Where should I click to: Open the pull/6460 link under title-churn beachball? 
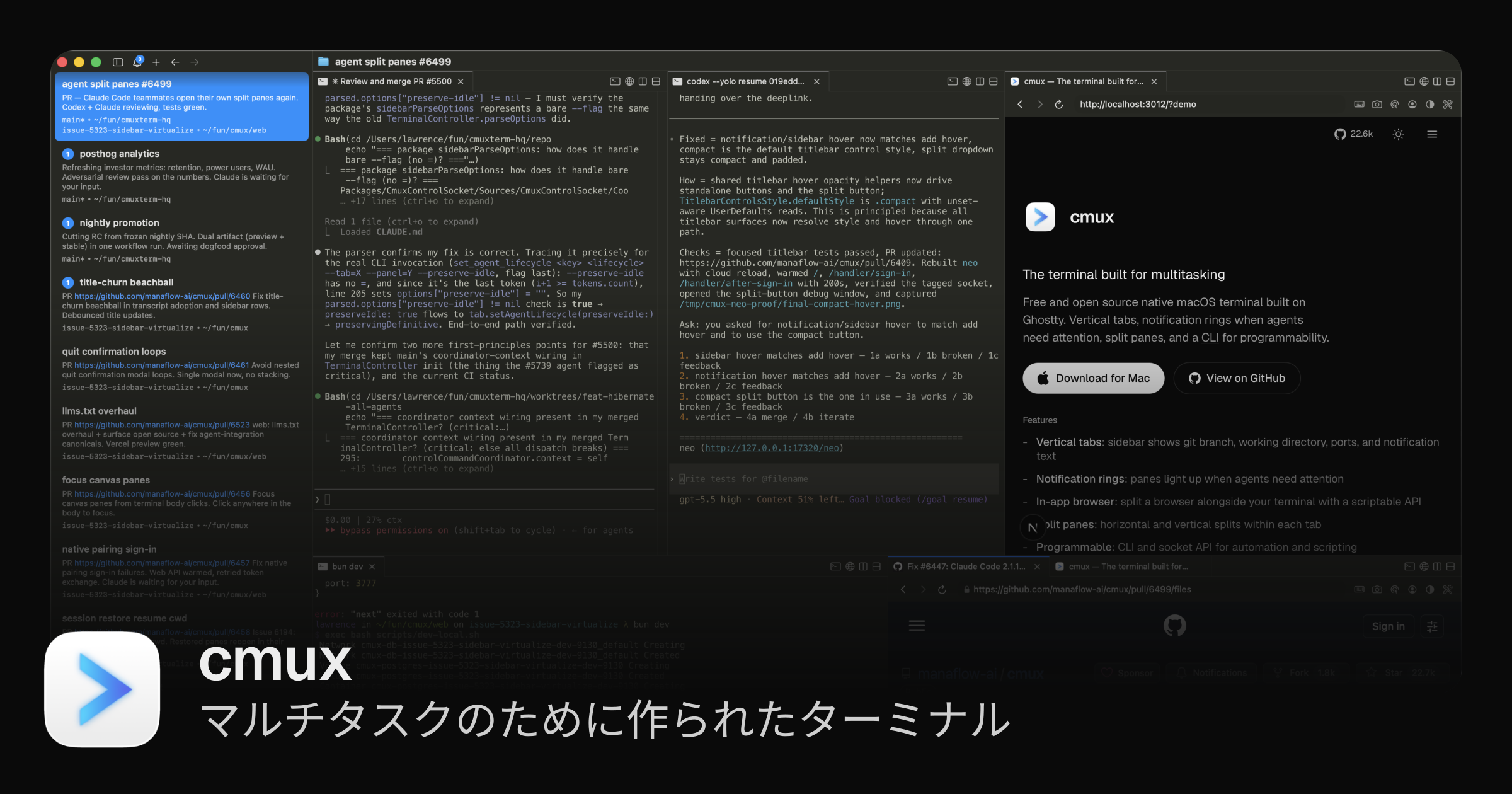(162, 296)
